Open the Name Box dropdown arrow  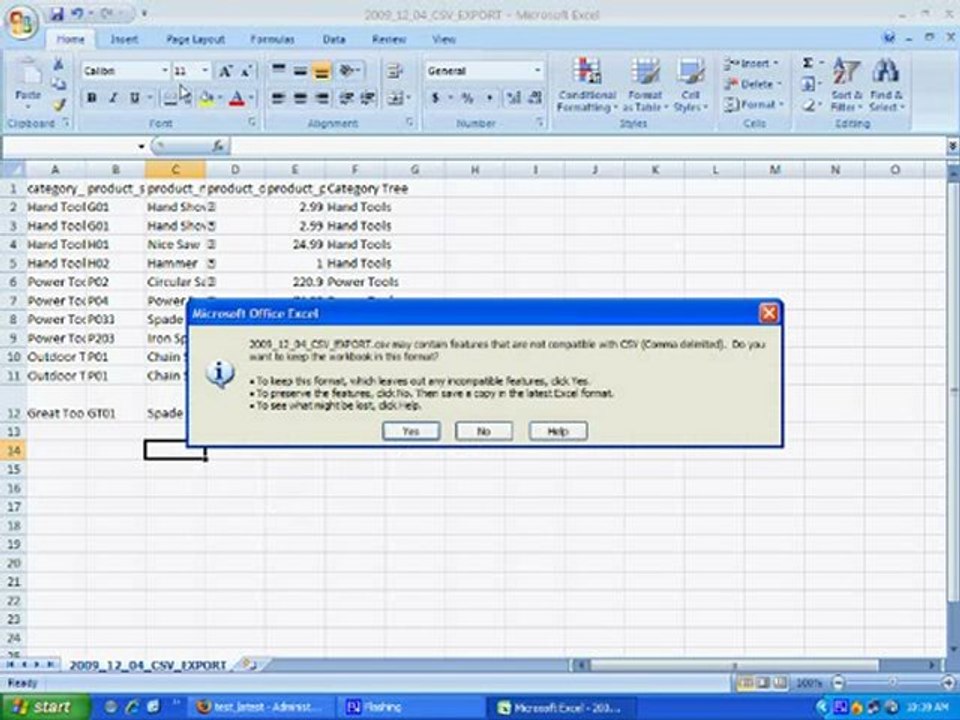[x=141, y=146]
